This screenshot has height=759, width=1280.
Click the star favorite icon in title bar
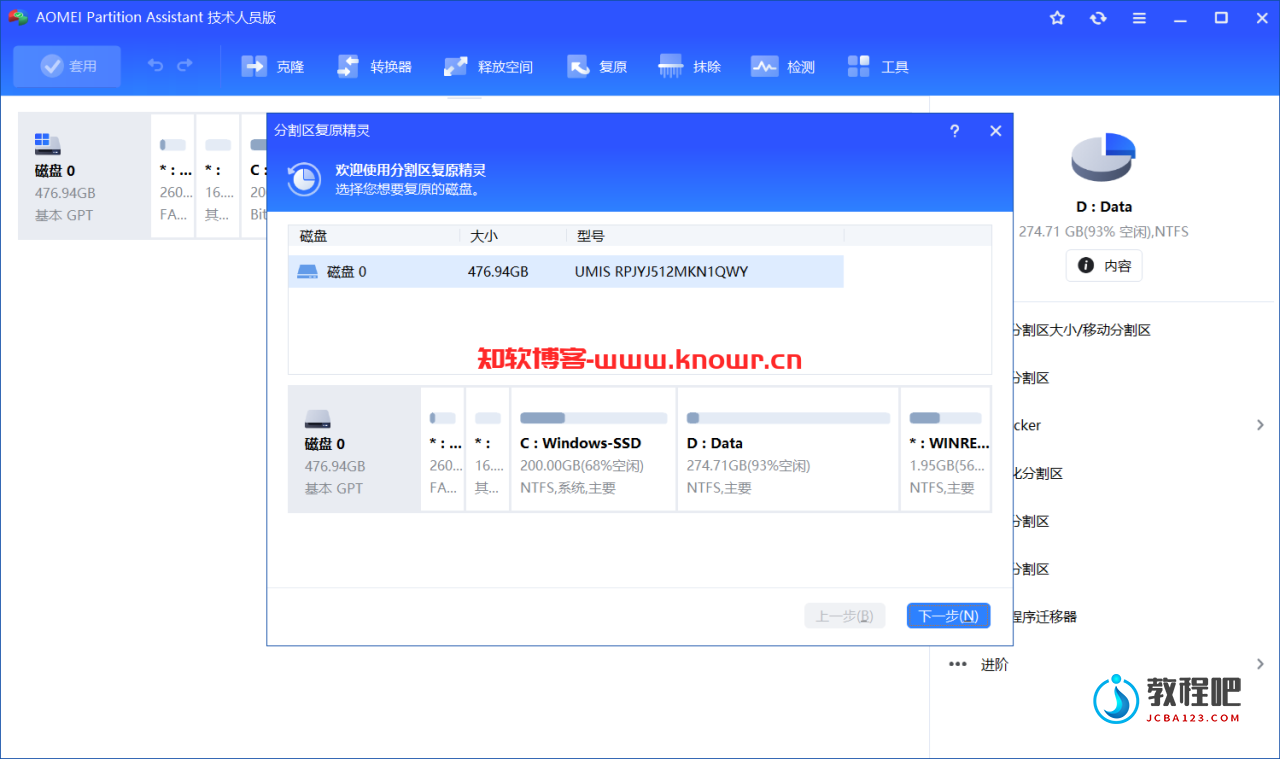click(1057, 18)
